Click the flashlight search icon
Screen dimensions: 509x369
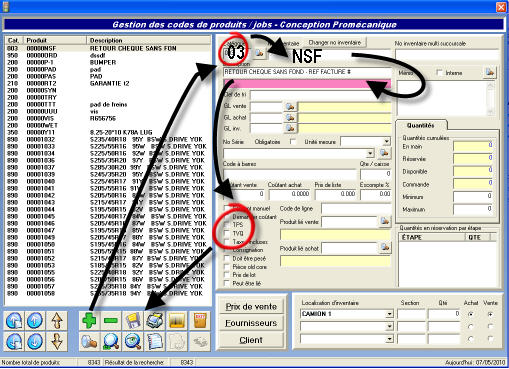tap(89, 341)
